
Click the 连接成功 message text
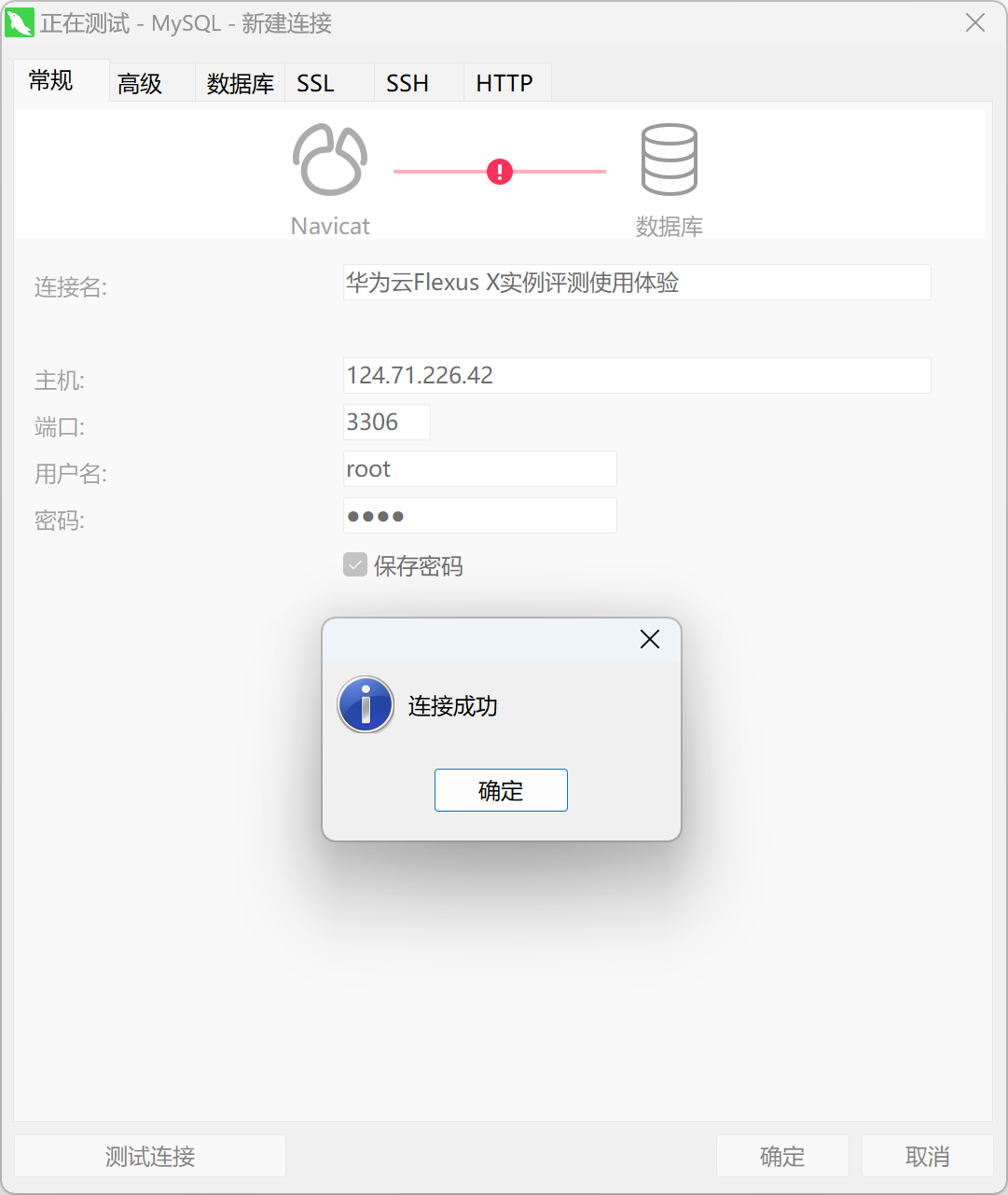(x=453, y=706)
